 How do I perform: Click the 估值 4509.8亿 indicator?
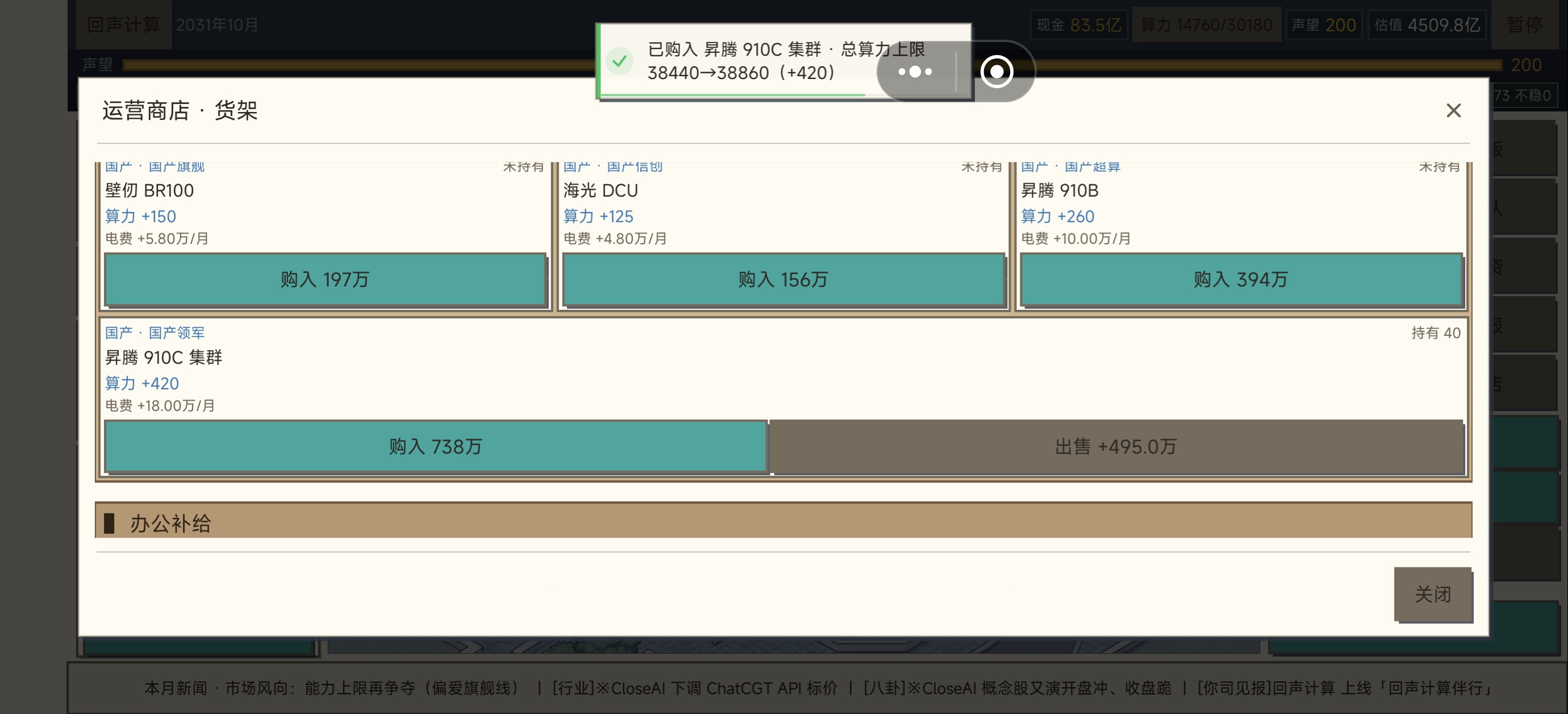tap(1427, 25)
